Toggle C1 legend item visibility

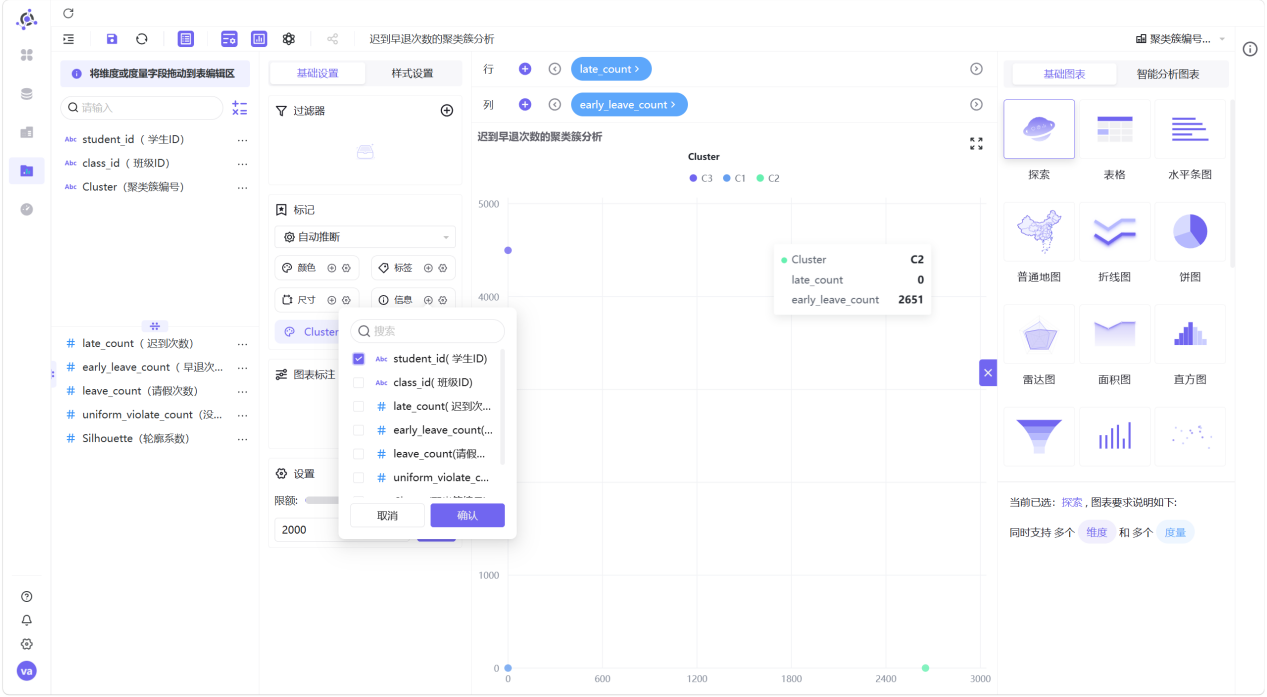tap(734, 178)
